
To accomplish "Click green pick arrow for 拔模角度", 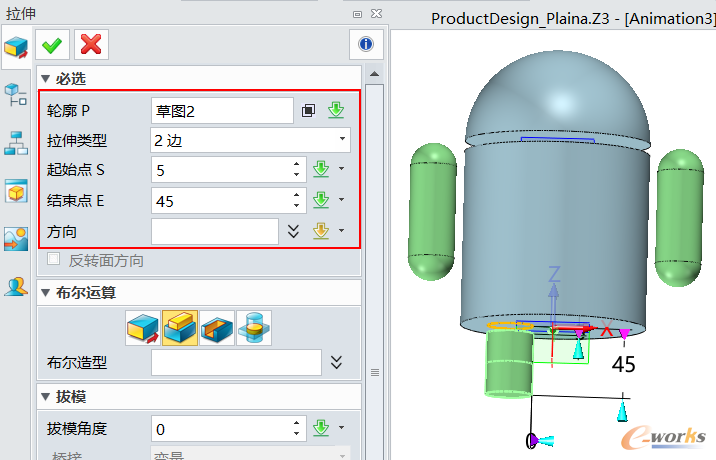I will point(321,428).
